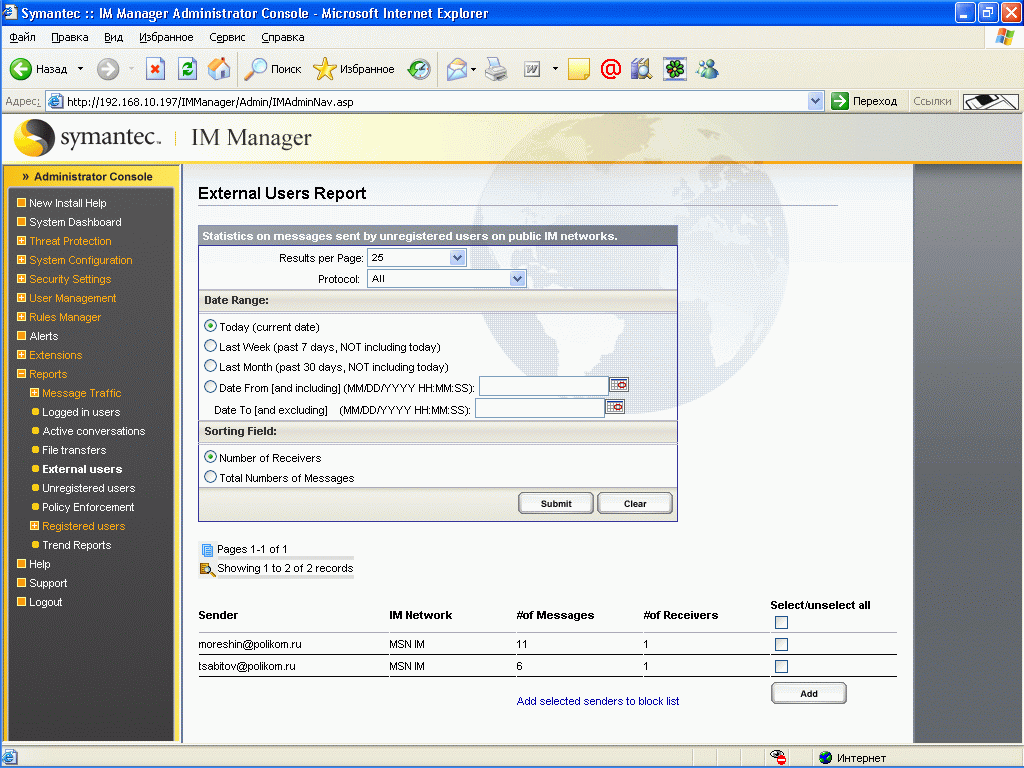Screen dimensions: 1024x768
Task: Open the Mail envelope icon
Action: (x=456, y=69)
